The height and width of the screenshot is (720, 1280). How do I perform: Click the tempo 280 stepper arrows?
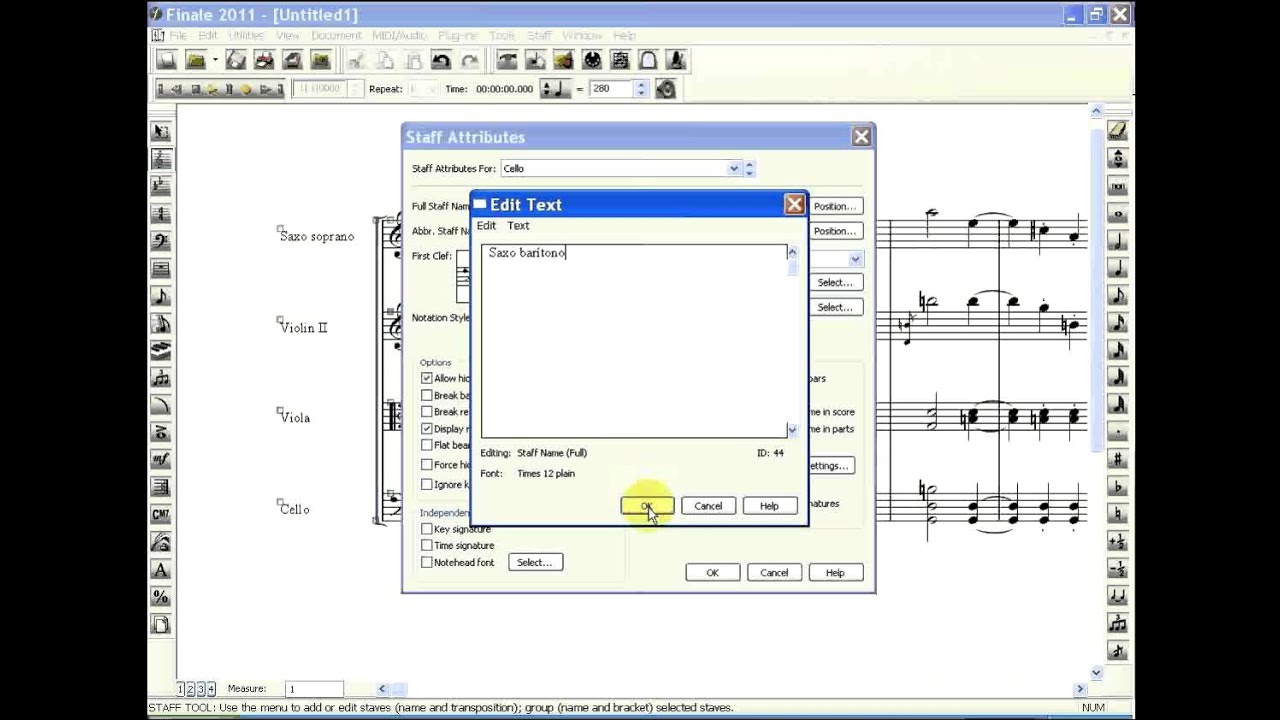click(x=641, y=89)
